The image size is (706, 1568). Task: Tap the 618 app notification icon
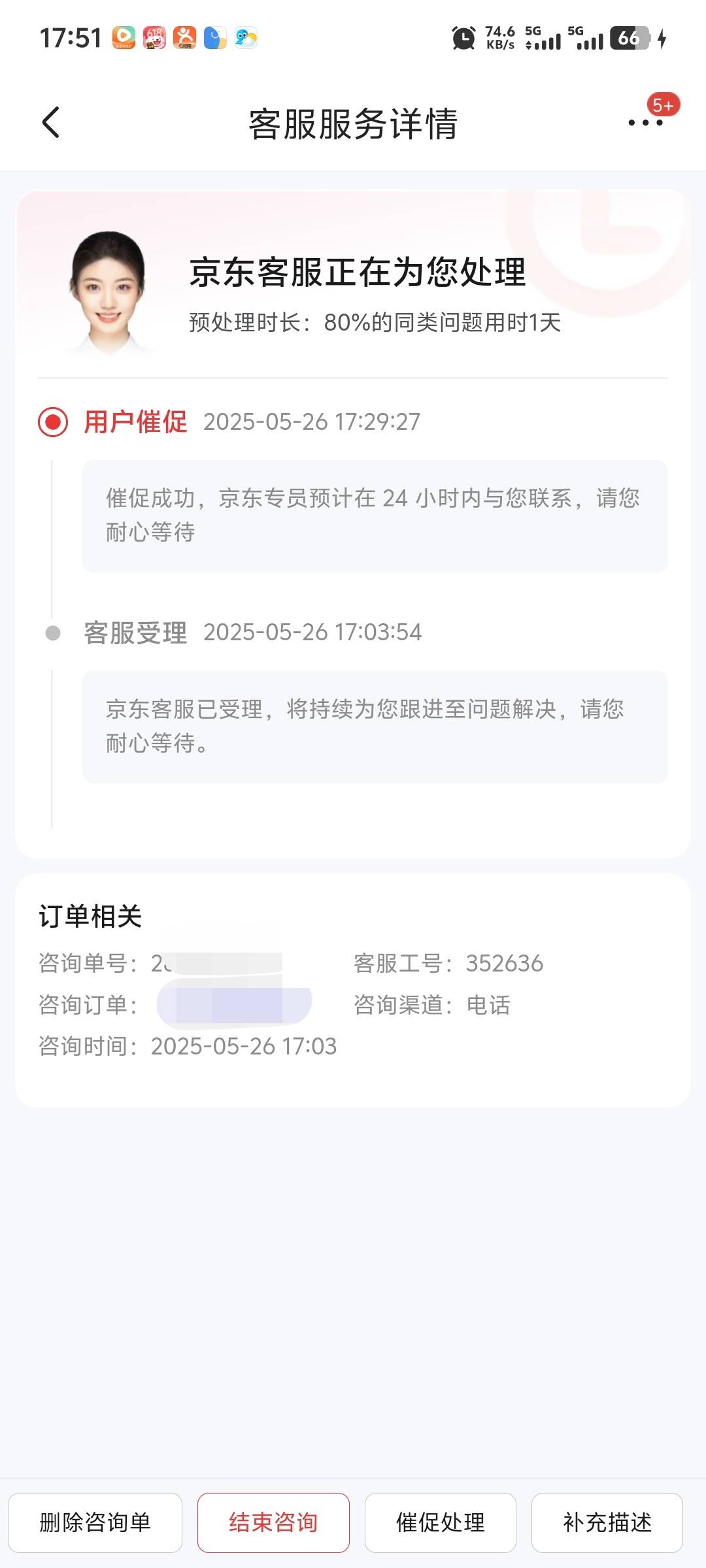pos(154,38)
